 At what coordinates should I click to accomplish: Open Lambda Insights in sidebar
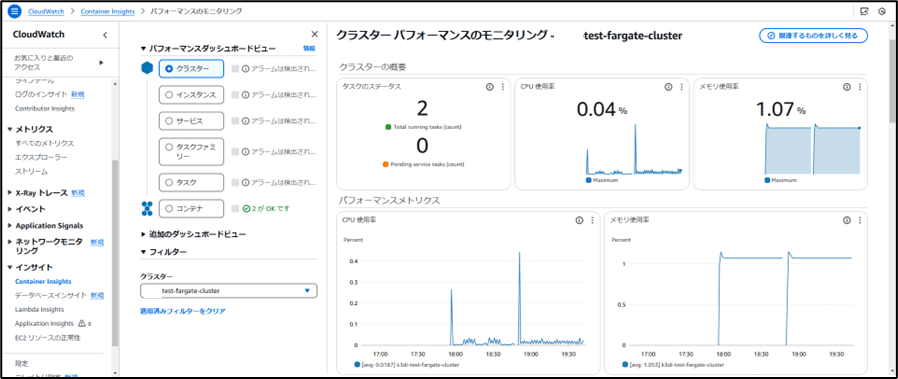(x=39, y=309)
